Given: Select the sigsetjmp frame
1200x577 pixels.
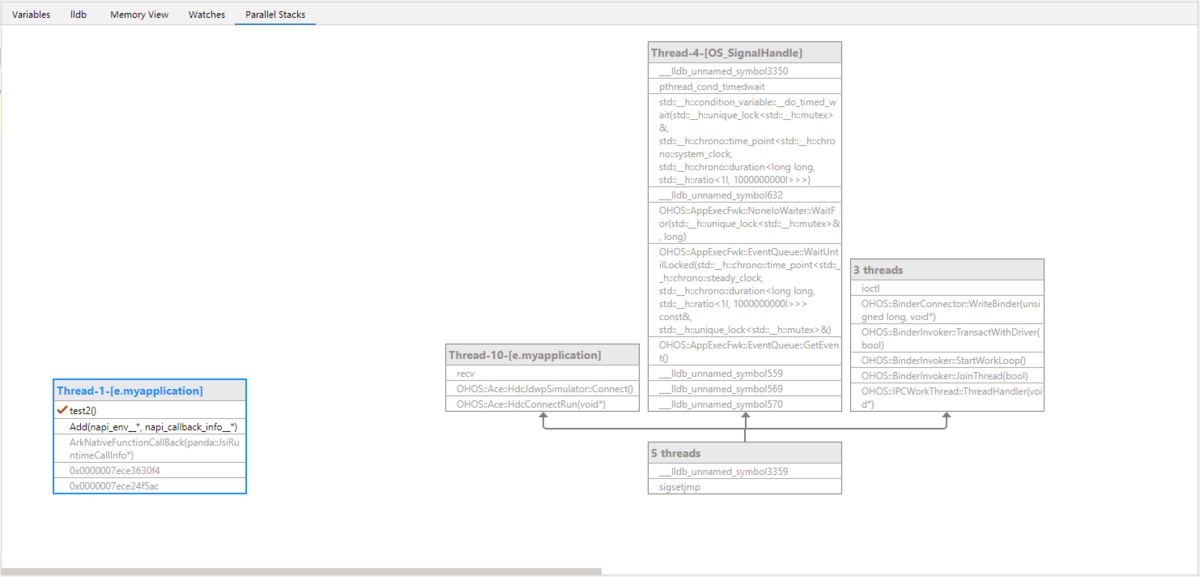Looking at the screenshot, I should point(681,487).
